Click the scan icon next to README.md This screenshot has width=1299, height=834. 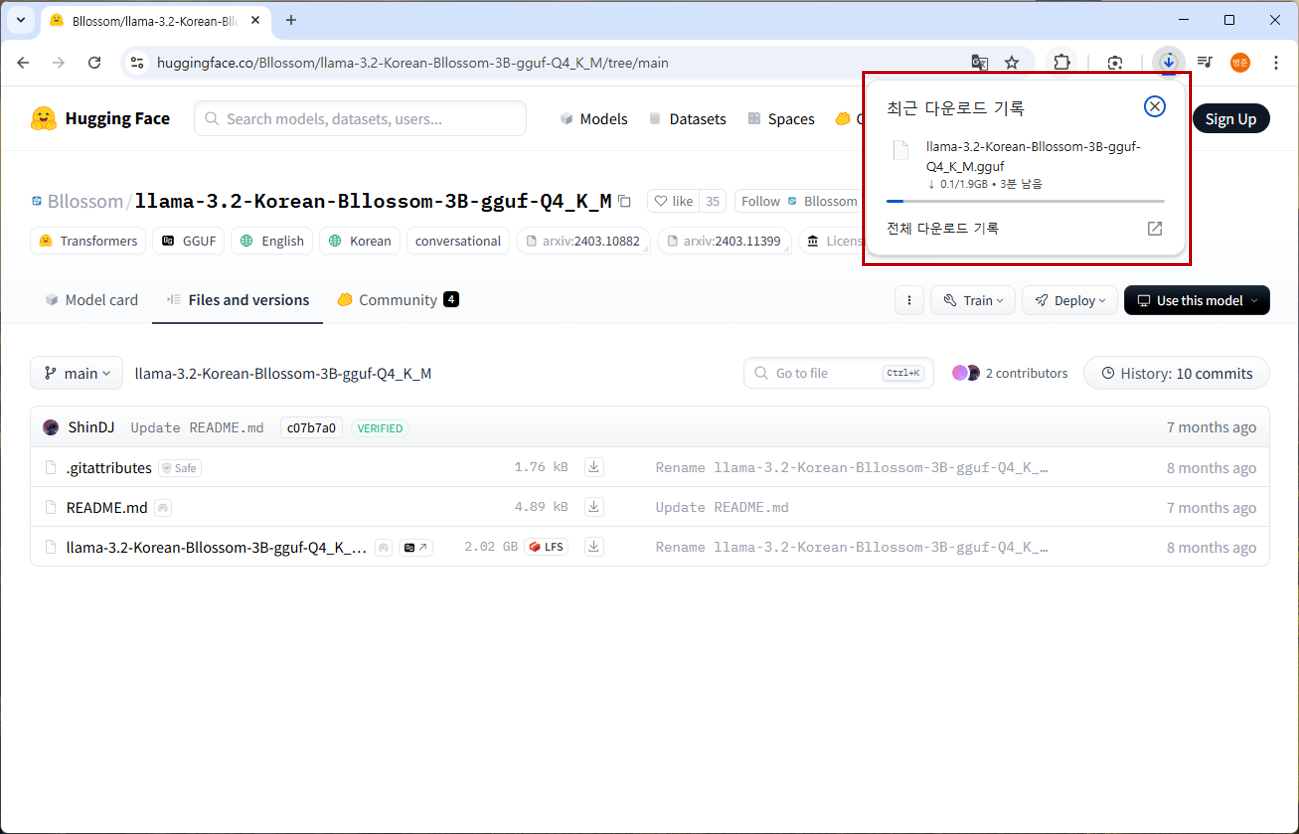point(163,508)
